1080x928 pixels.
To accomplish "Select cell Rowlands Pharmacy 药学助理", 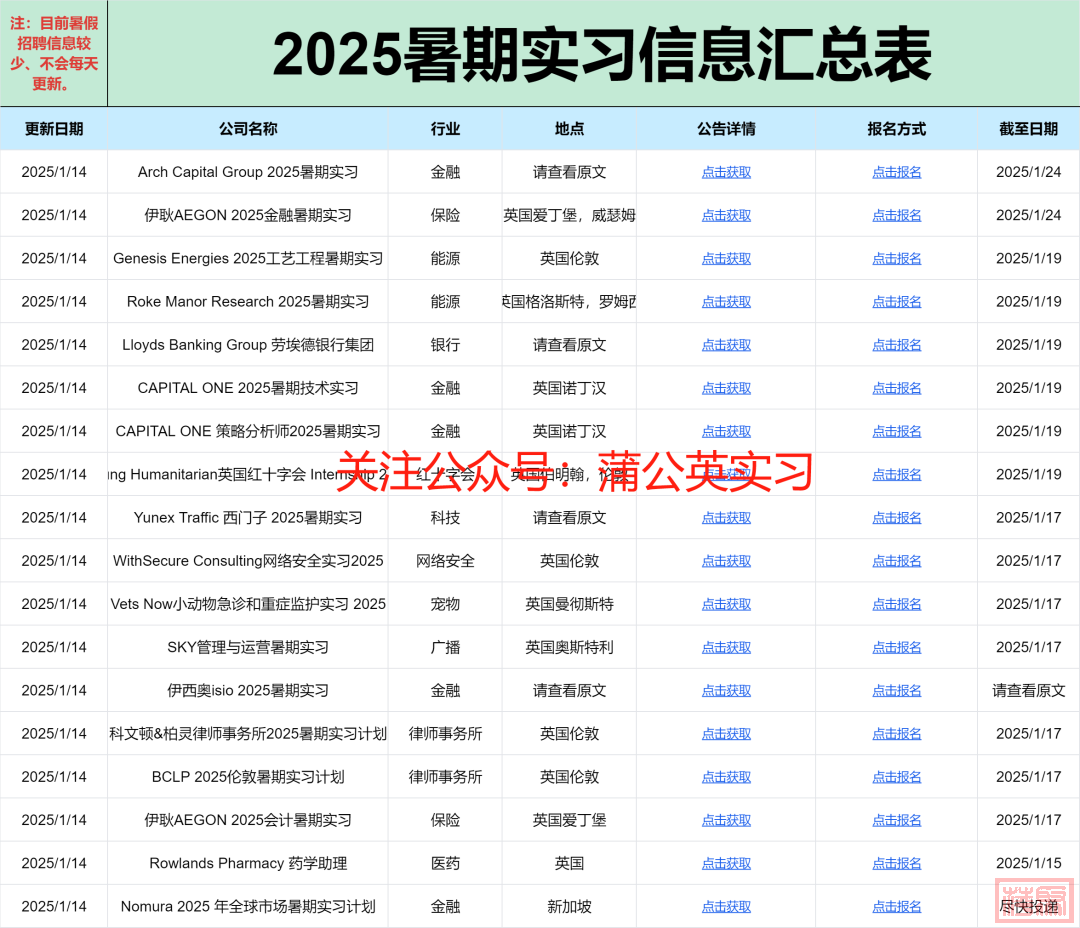I will [248, 864].
